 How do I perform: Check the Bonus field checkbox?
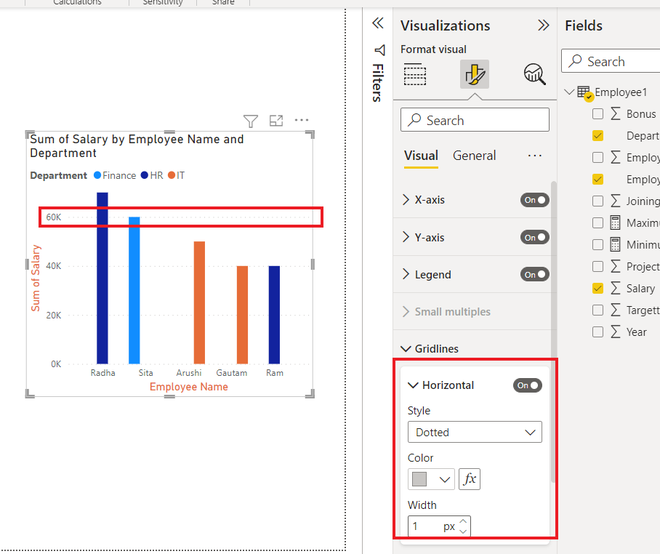pos(598,114)
